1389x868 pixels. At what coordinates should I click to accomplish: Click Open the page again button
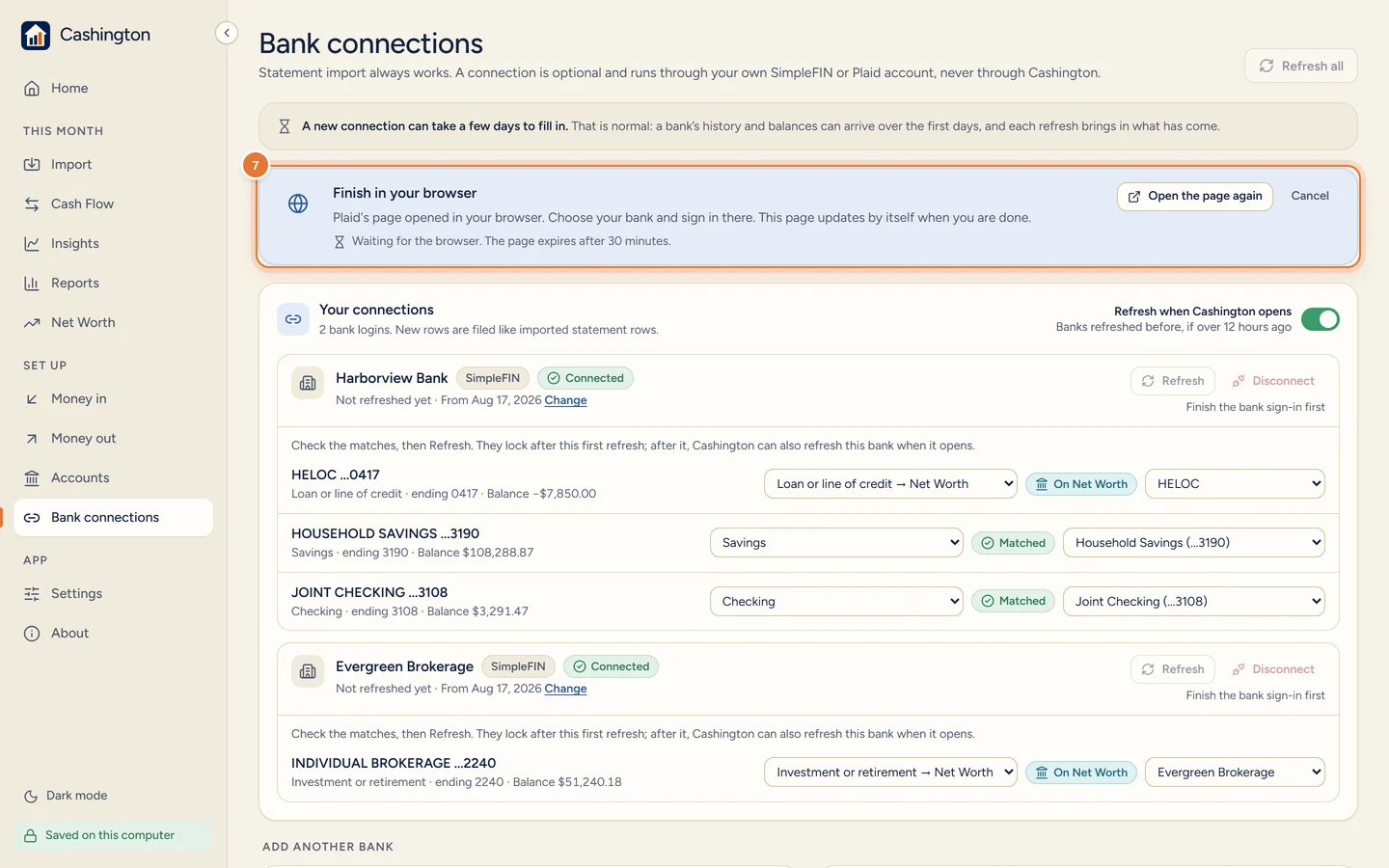pyautogui.click(x=1195, y=196)
